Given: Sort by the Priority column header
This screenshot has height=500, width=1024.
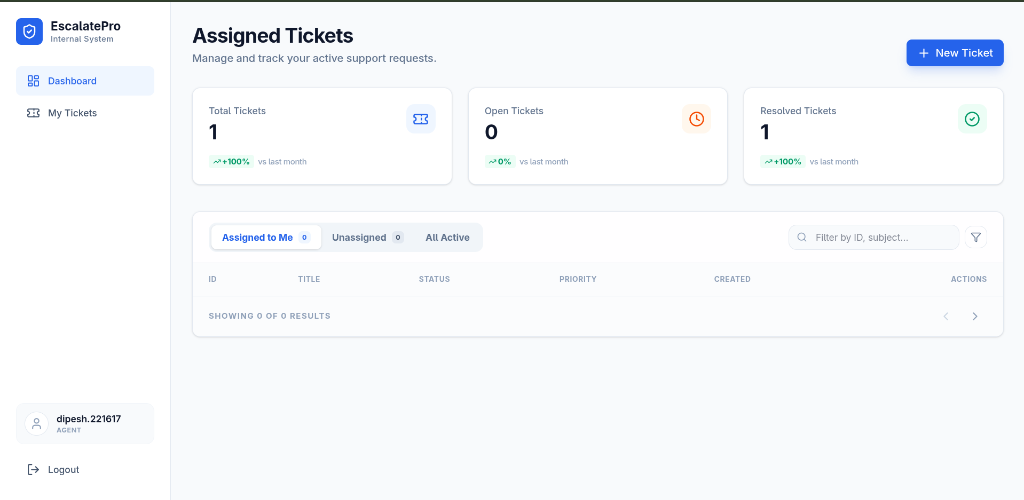Looking at the screenshot, I should click(578, 279).
